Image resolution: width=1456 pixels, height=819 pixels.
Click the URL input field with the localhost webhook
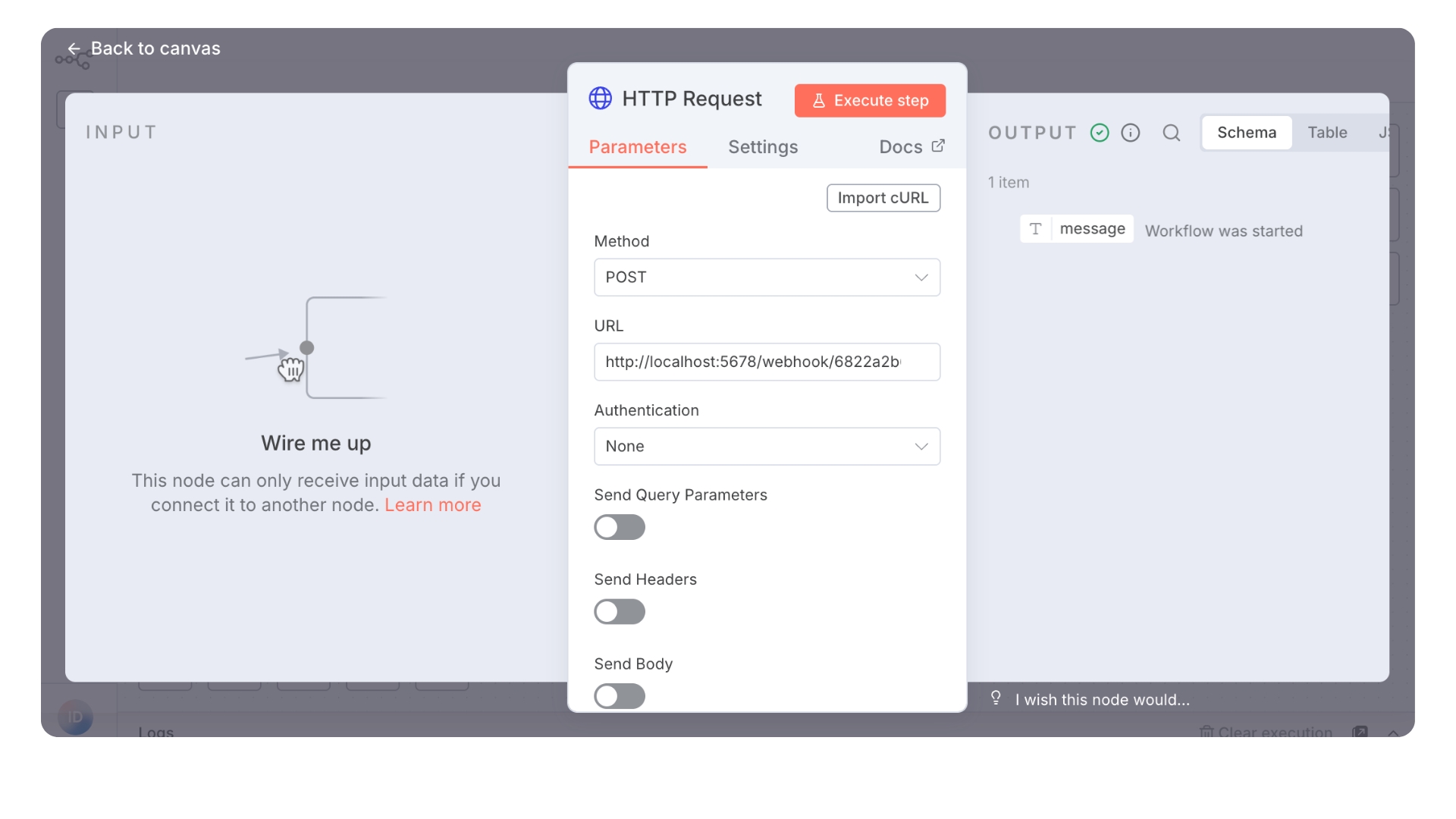click(767, 362)
